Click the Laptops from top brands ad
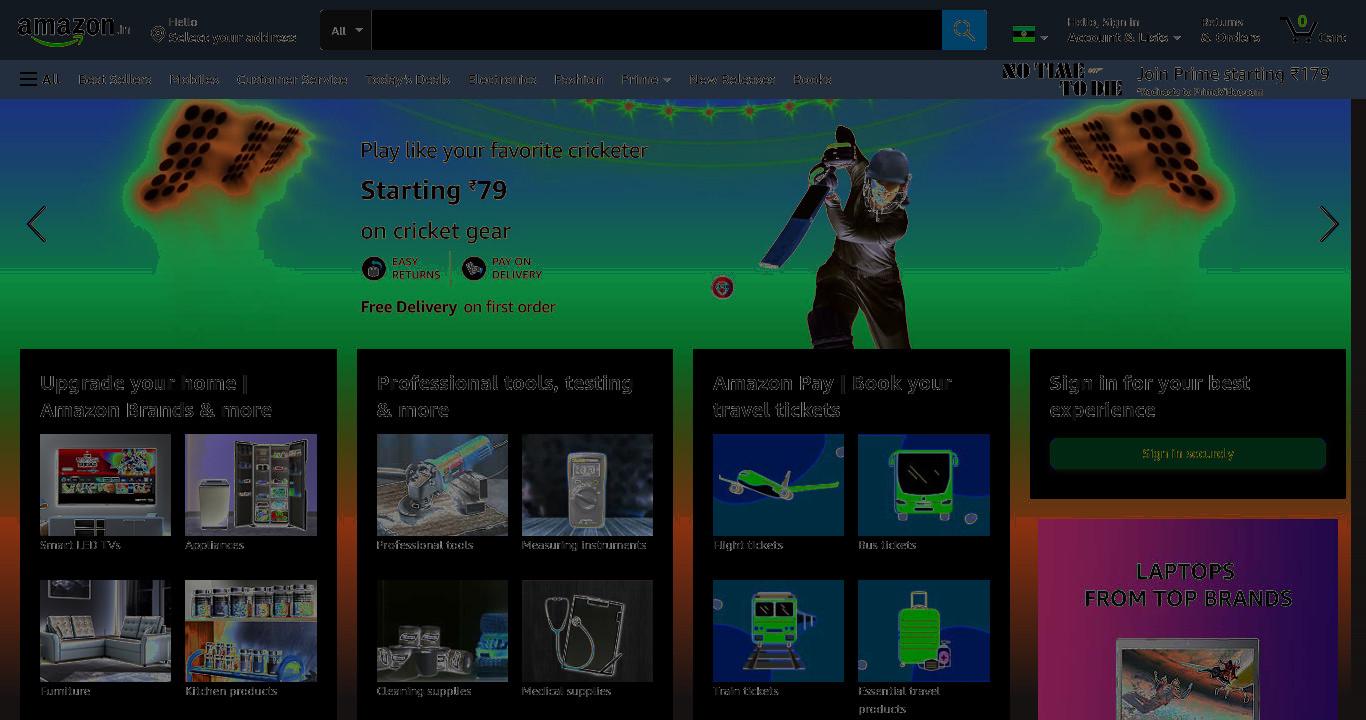The height and width of the screenshot is (720, 1366). click(x=1188, y=619)
